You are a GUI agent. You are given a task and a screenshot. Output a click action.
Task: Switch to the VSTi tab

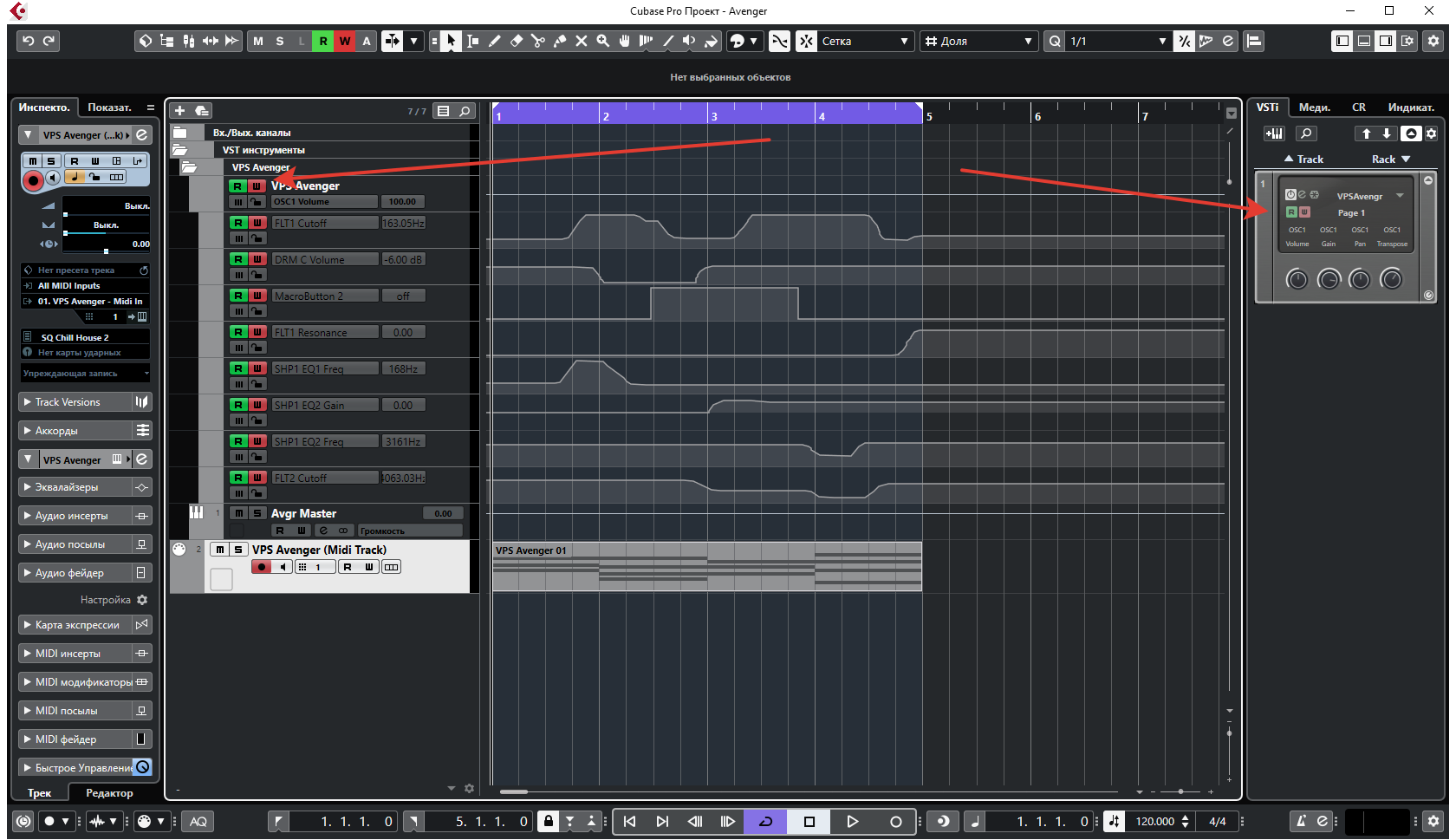(x=1268, y=107)
